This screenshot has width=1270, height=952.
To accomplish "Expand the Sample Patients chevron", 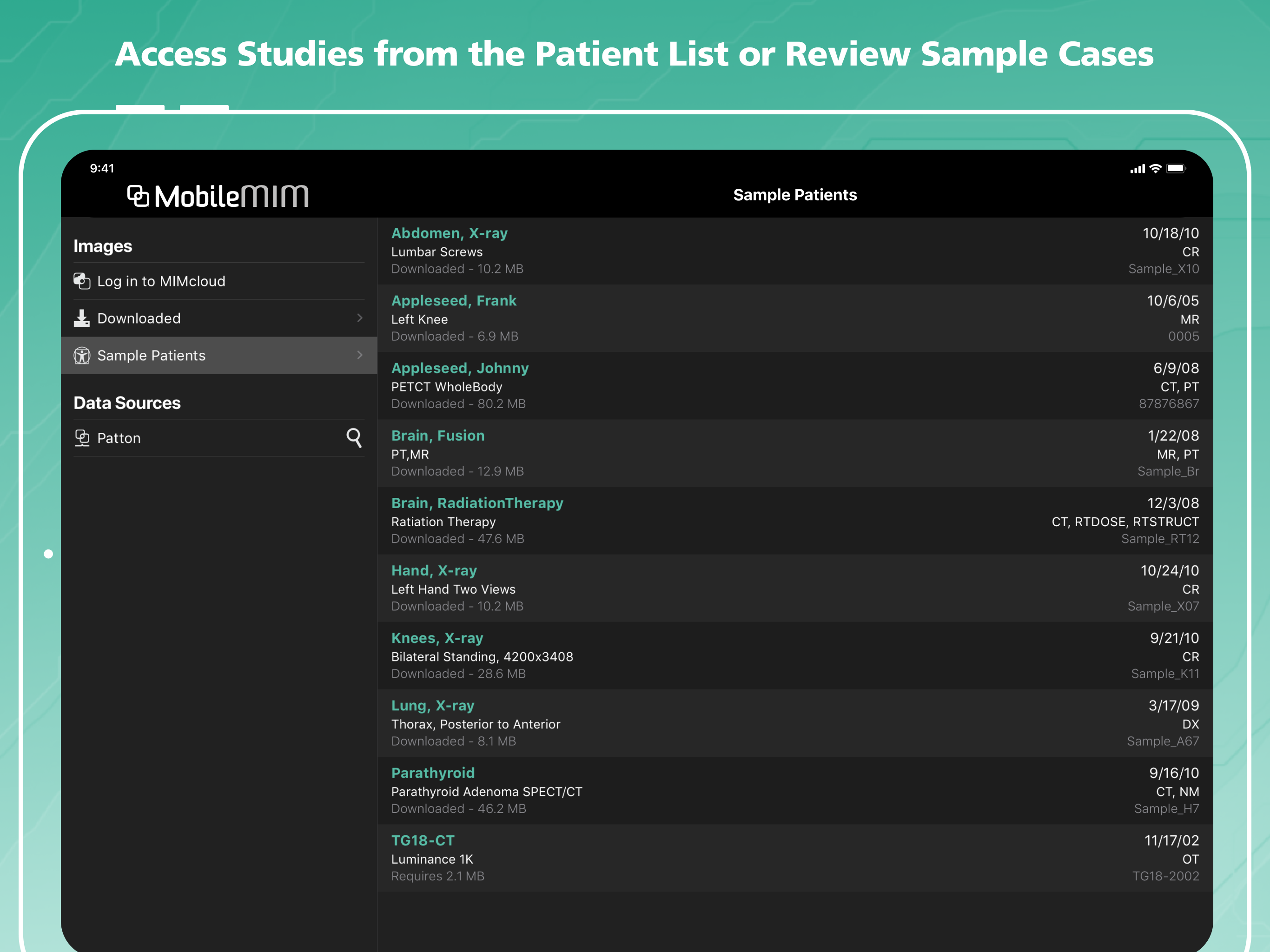I will (x=359, y=356).
